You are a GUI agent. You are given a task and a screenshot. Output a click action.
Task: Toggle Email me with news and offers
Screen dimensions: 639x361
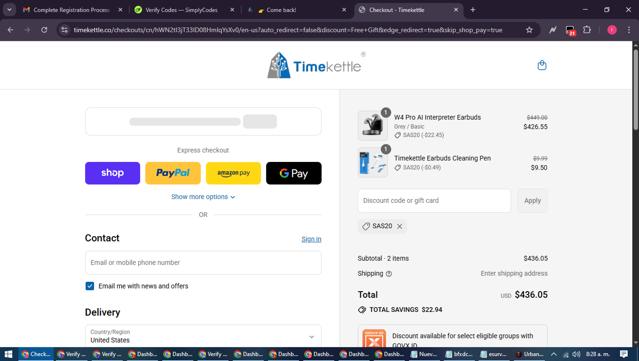(x=90, y=286)
